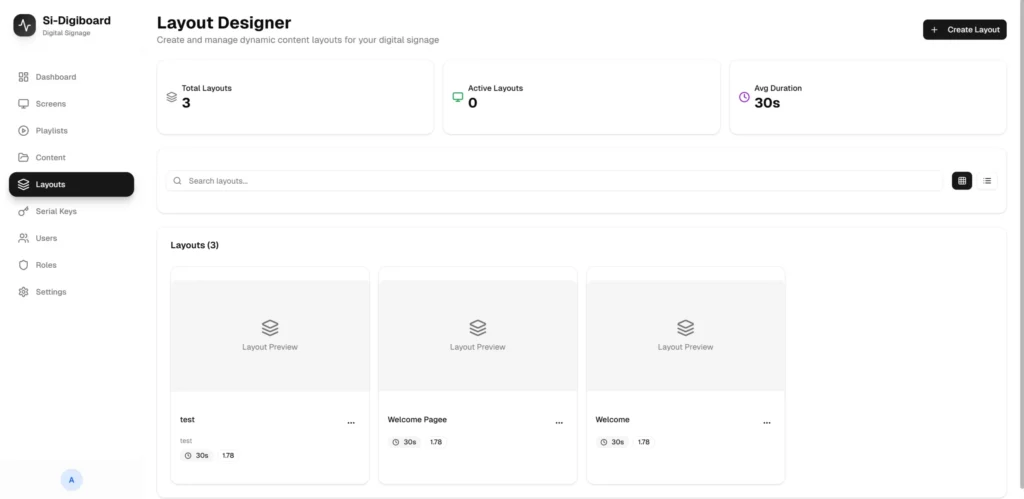Viewport: 1024px width, 499px height.
Task: Click the Welcome Pagee layout title
Action: (417, 420)
